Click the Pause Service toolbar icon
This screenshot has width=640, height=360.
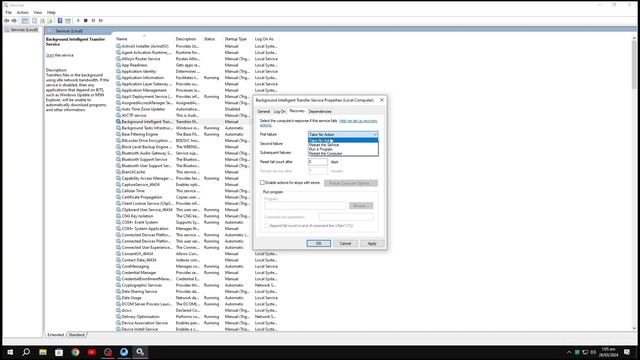point(93,20)
